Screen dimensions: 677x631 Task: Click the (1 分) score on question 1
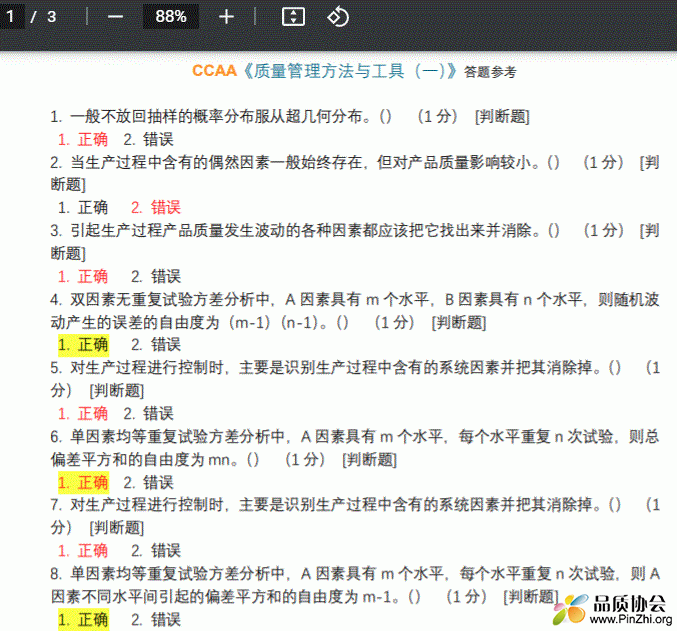[438, 117]
